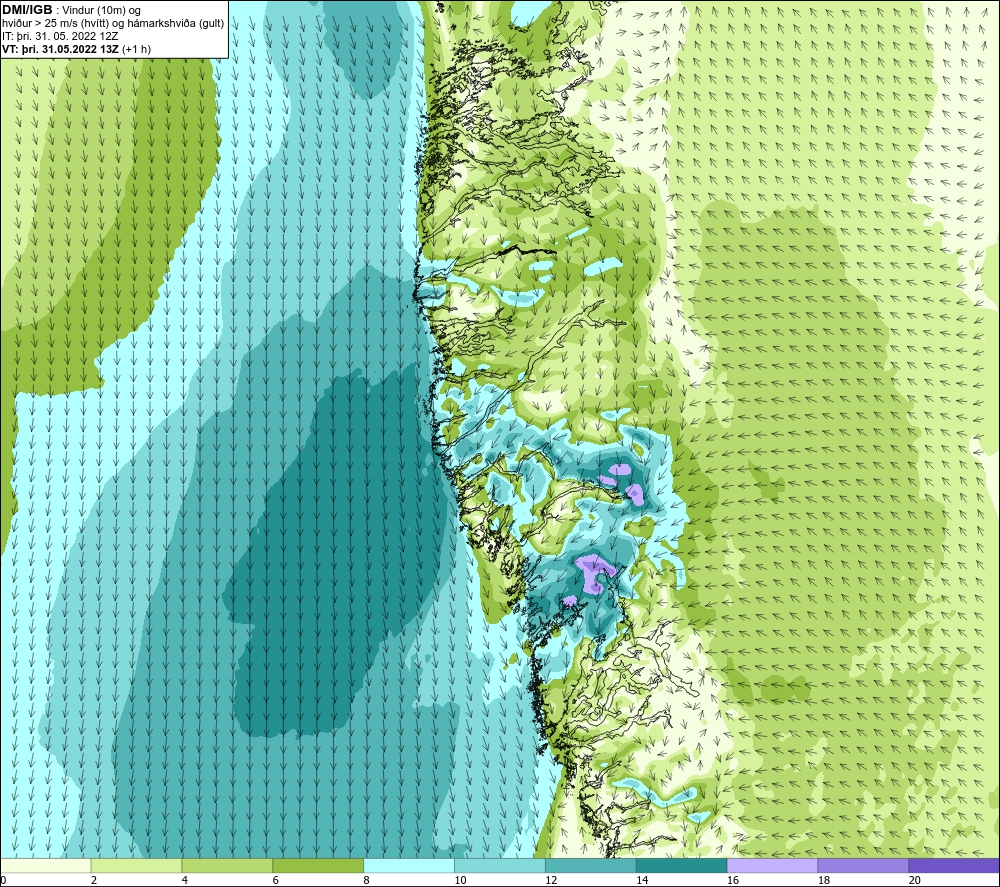1000x887 pixels.
Task: Click the 14–16 m/s dark teal legend swatch
Action: (x=681, y=865)
